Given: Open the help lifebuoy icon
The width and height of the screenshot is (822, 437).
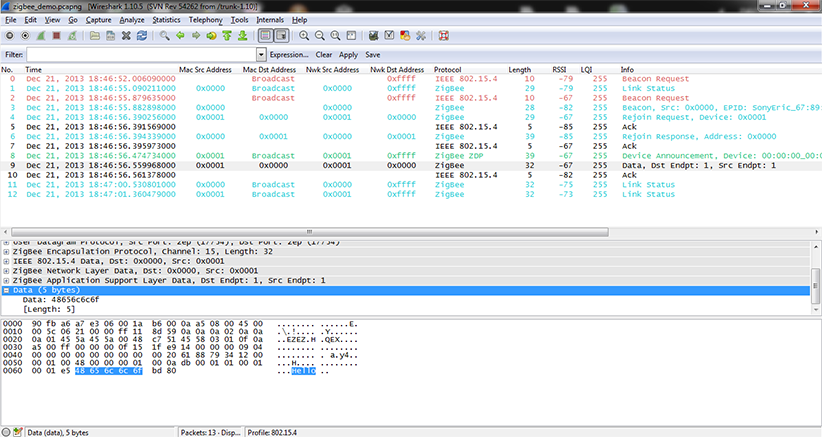Looking at the screenshot, I should [x=443, y=36].
